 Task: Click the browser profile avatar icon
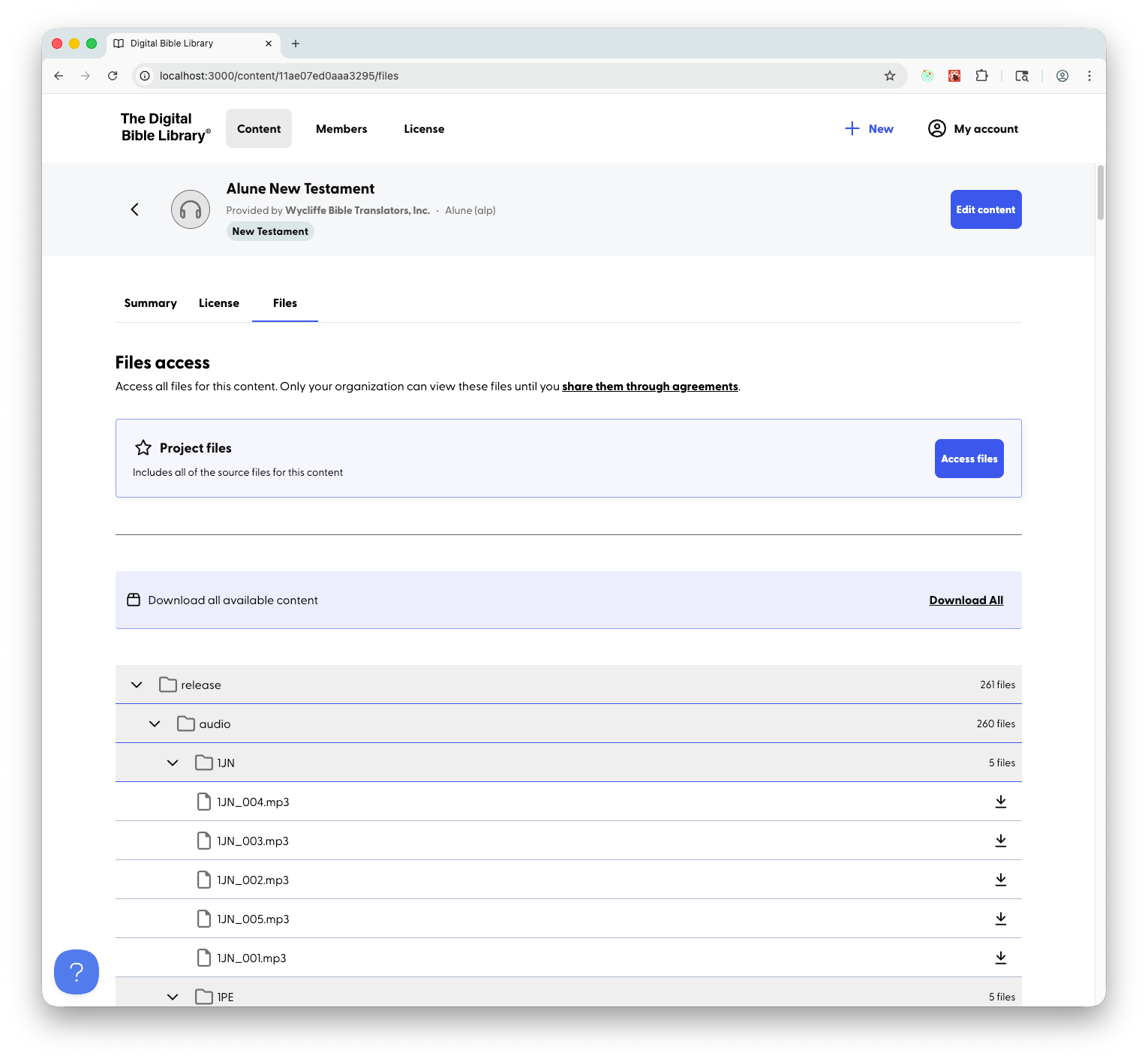pyautogui.click(x=1062, y=76)
